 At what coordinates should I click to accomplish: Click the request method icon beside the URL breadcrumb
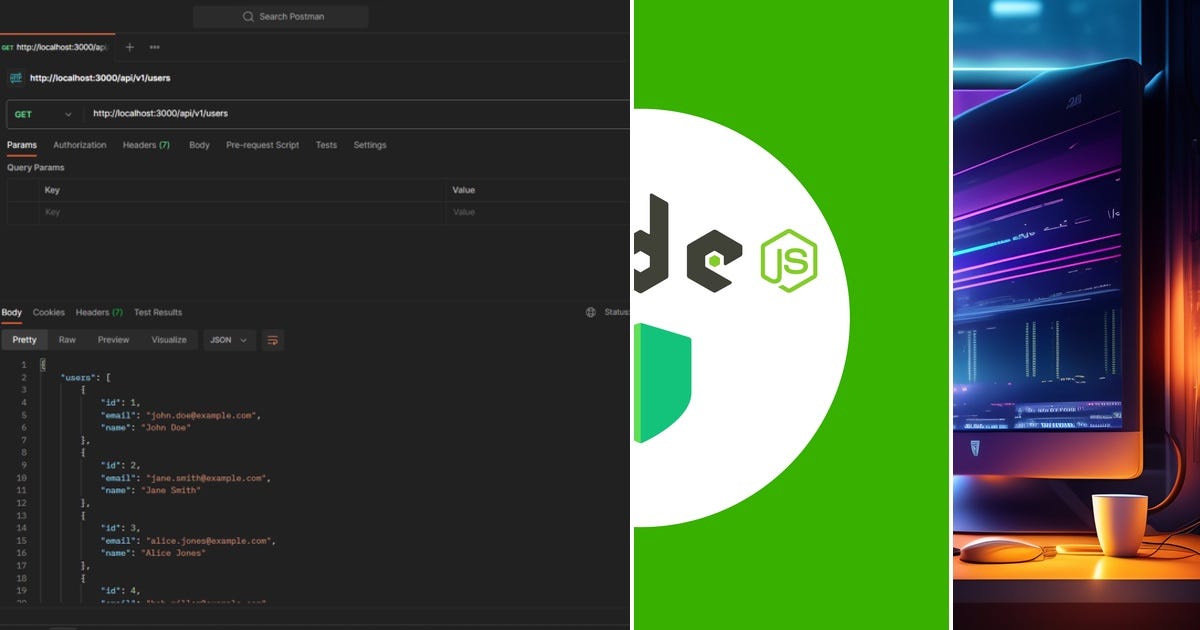pyautogui.click(x=14, y=77)
